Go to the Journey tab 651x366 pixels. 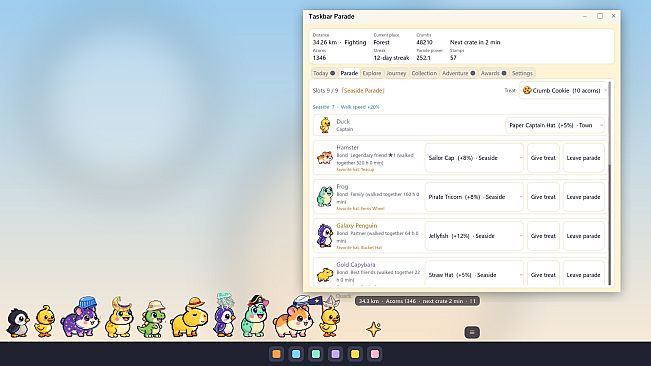[x=396, y=73]
